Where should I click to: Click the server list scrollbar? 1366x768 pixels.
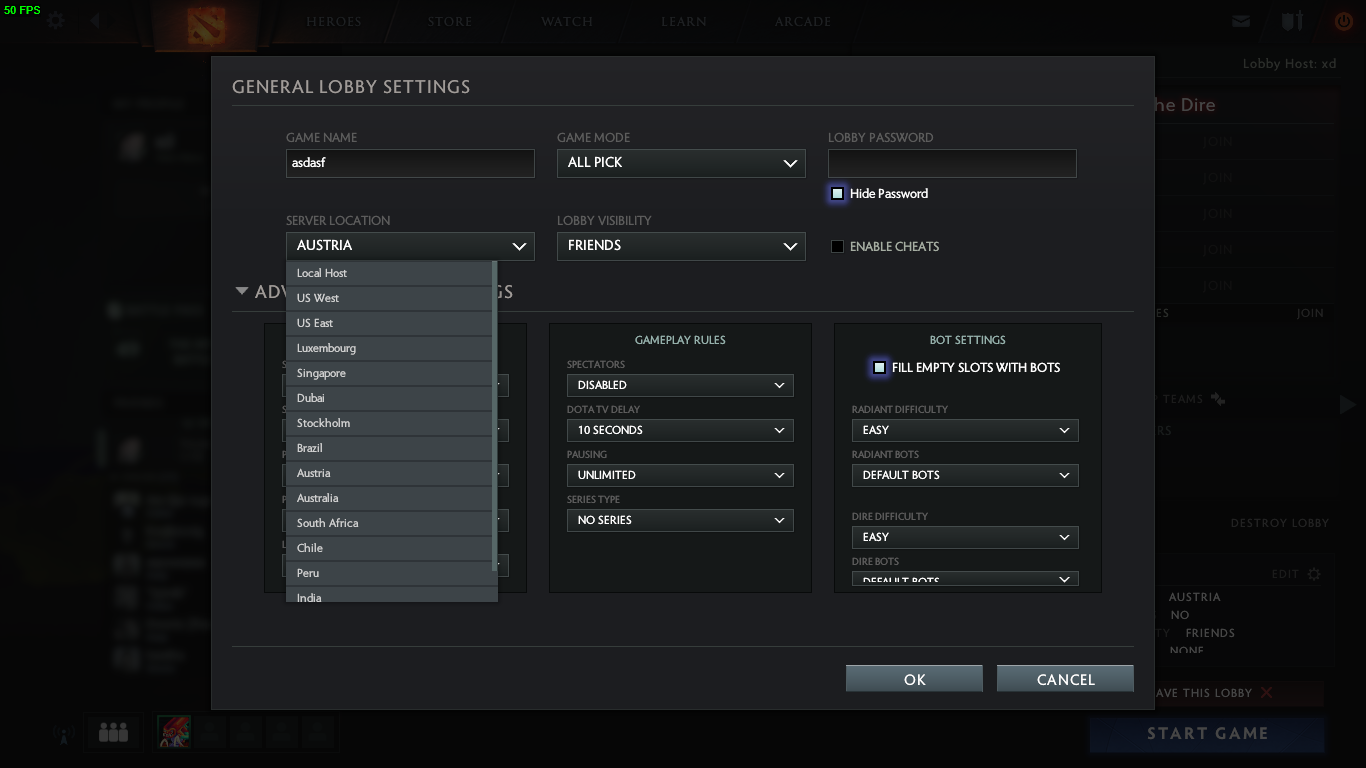(x=495, y=415)
